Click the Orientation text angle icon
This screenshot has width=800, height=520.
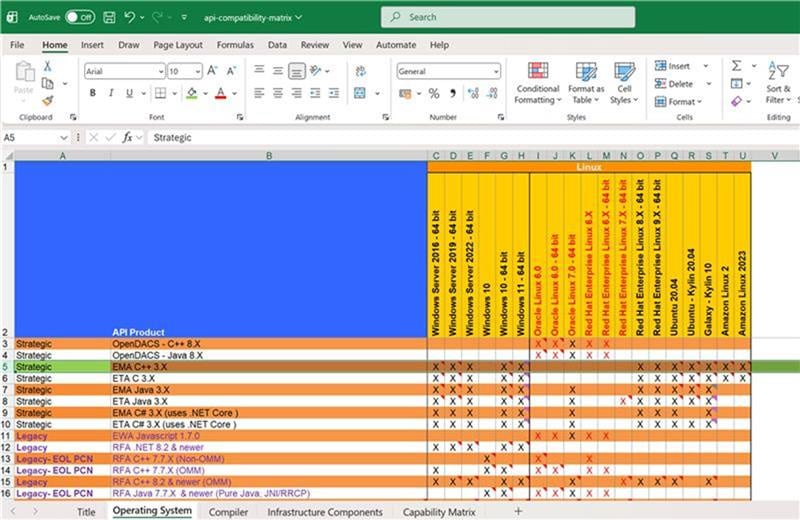click(316, 70)
